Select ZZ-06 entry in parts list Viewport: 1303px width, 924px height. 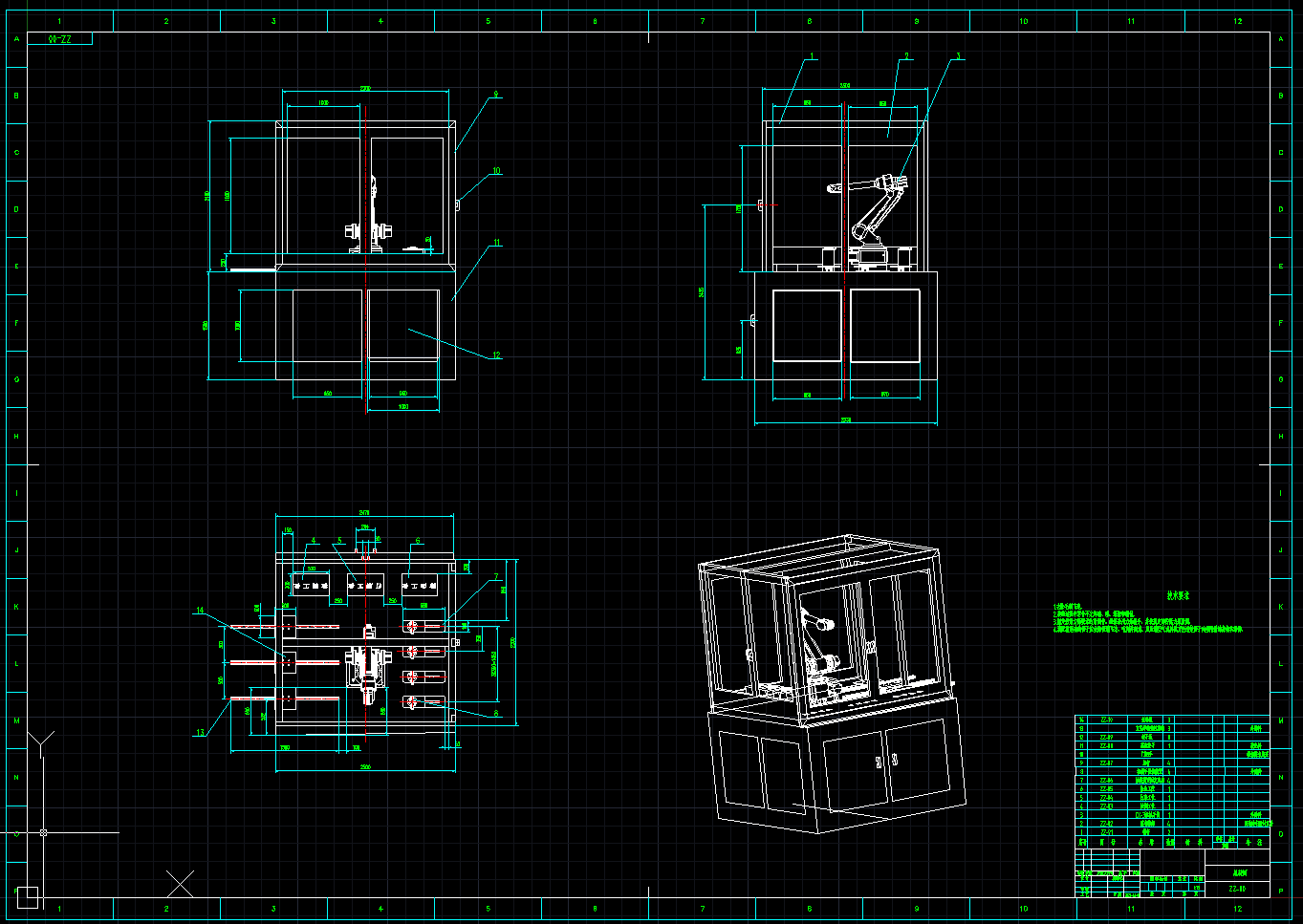[1107, 781]
